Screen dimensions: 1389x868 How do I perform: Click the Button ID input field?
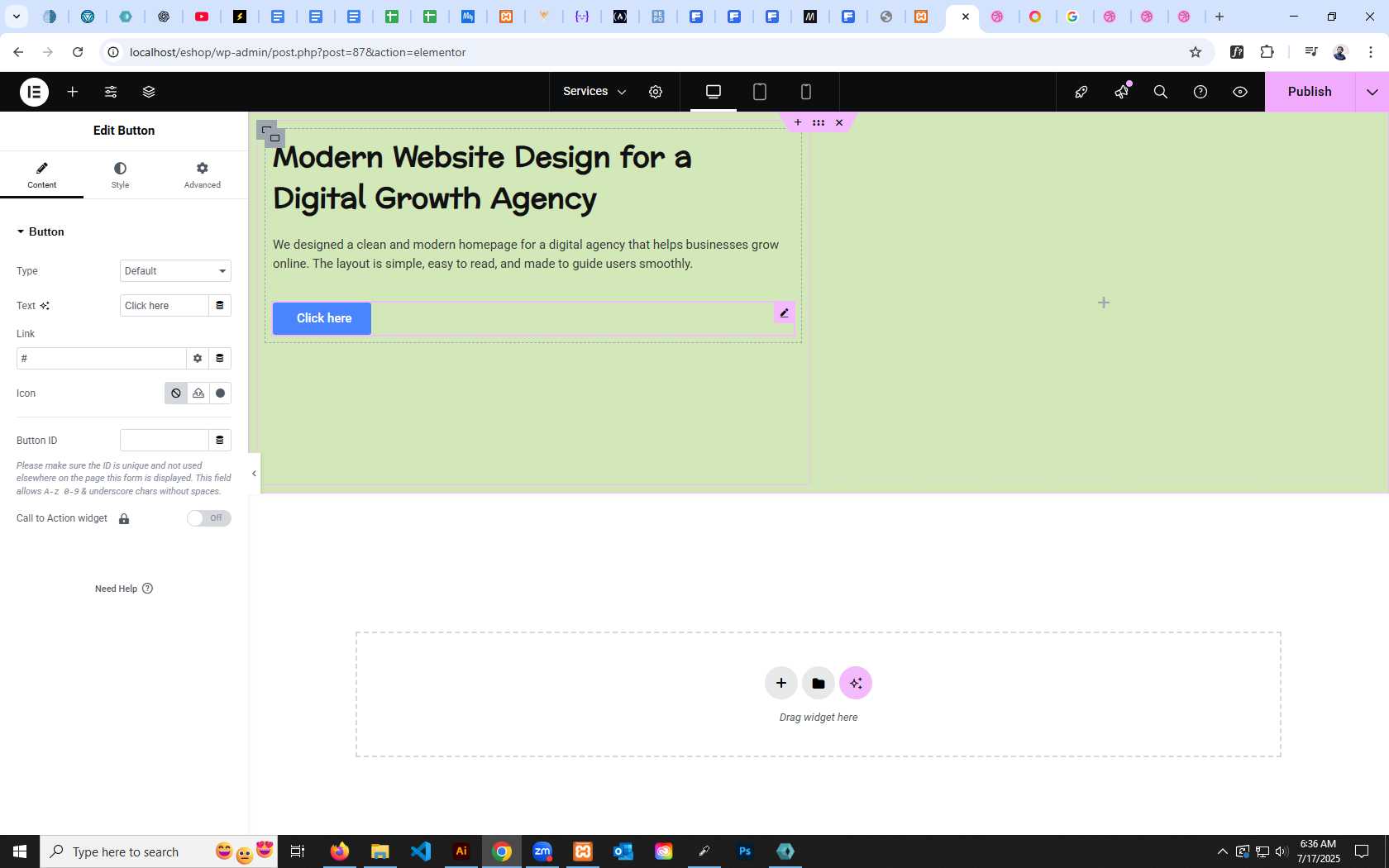coord(164,441)
